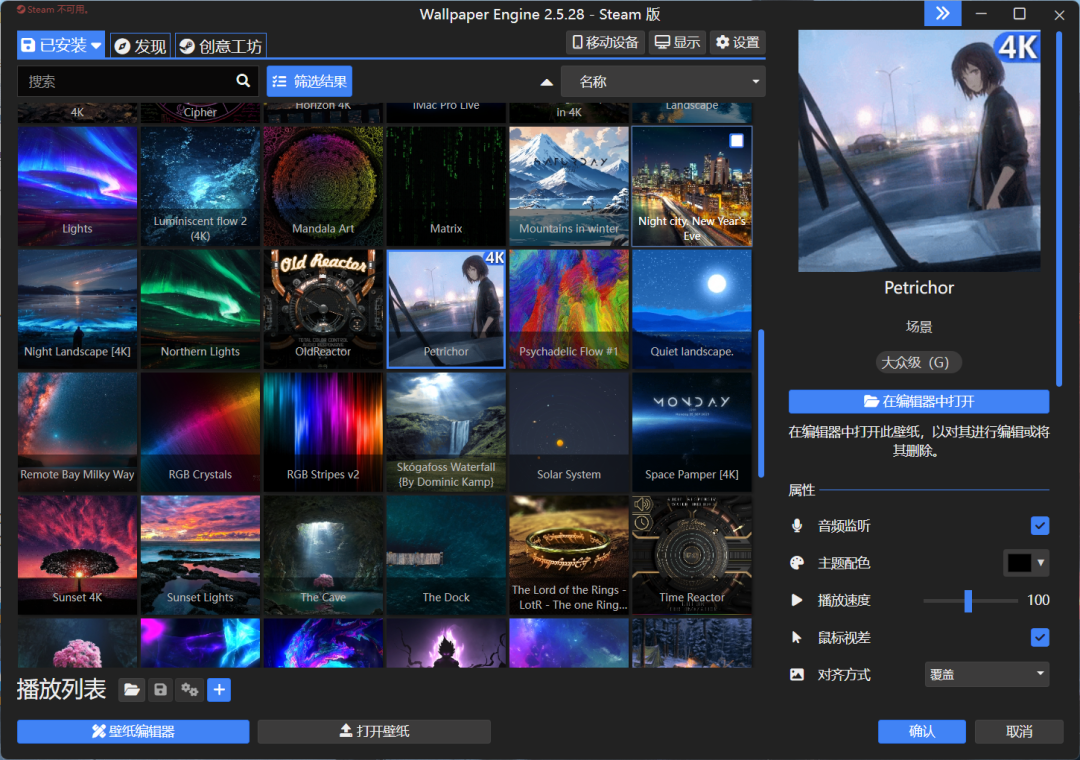Toggle the 音频监听 checkbox
1080x760 pixels.
pos(1040,526)
